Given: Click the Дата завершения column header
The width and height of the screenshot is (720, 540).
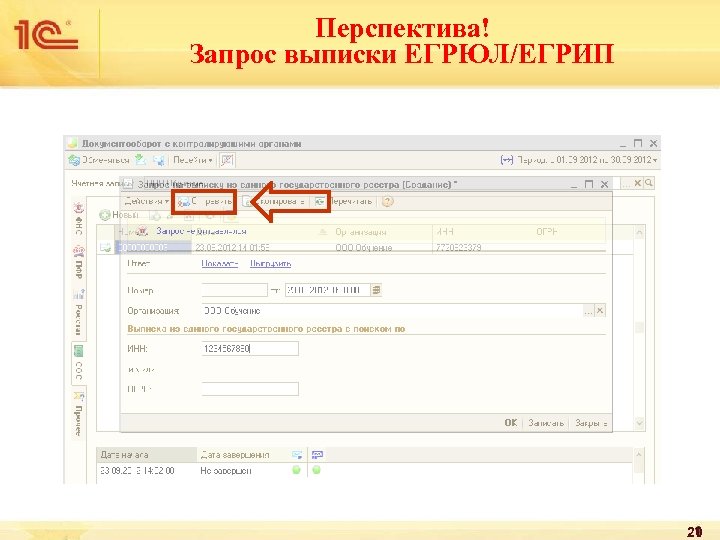Looking at the screenshot, I should tap(235, 455).
